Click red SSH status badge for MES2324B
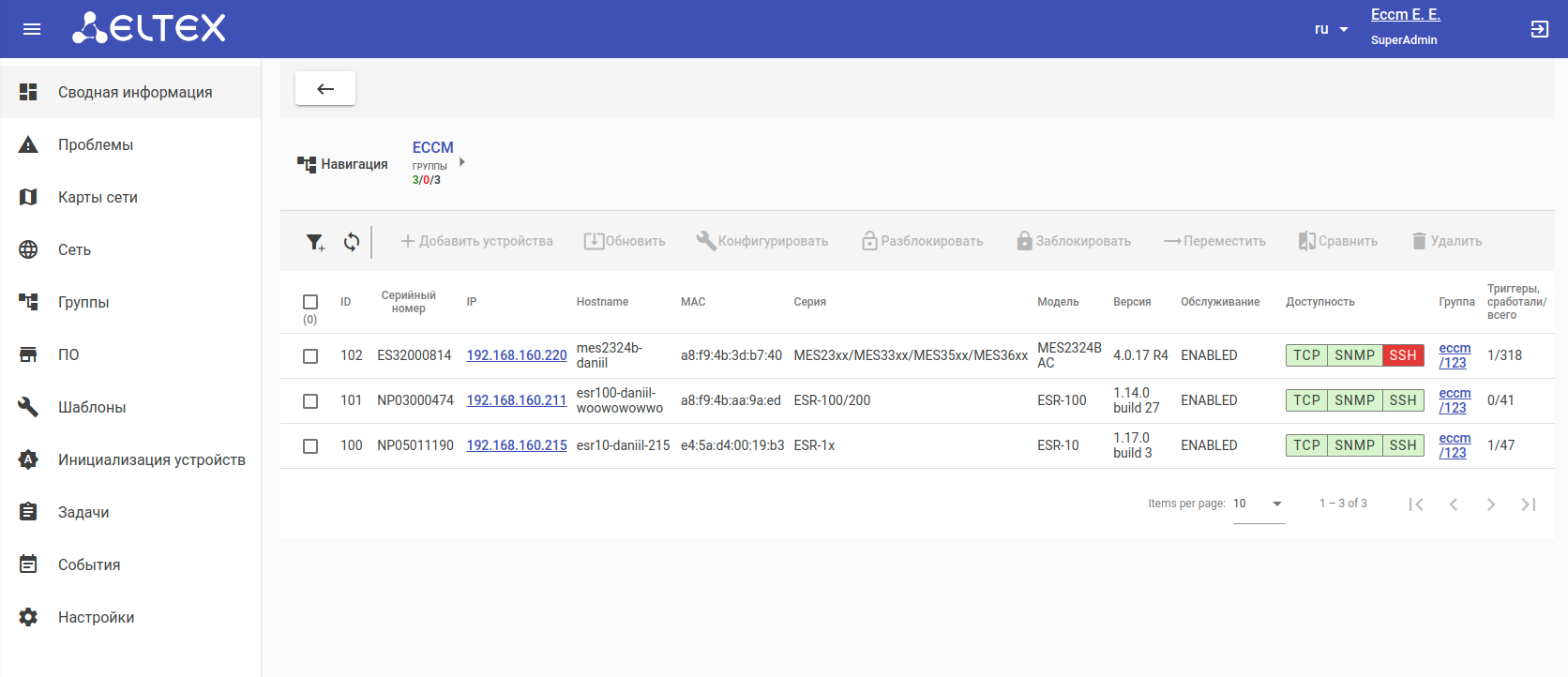The height and width of the screenshot is (677, 1568). [1403, 355]
